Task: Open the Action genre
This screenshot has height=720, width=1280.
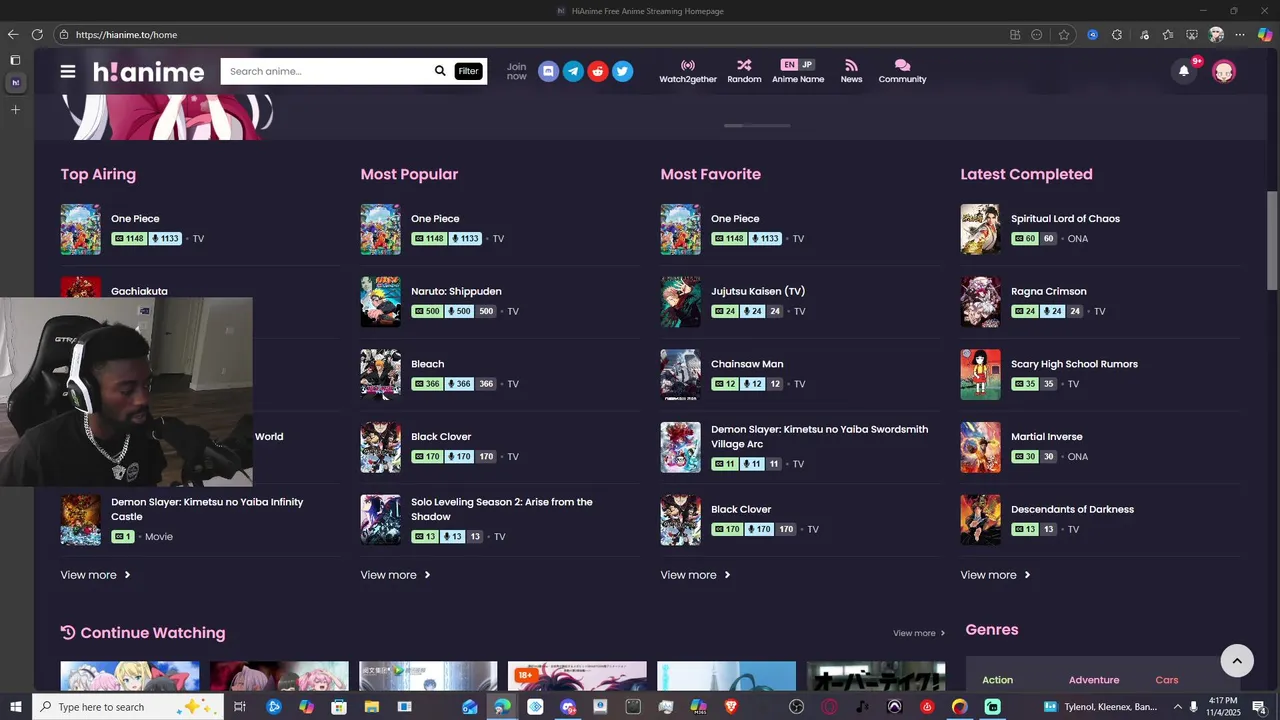Action: 997,680
